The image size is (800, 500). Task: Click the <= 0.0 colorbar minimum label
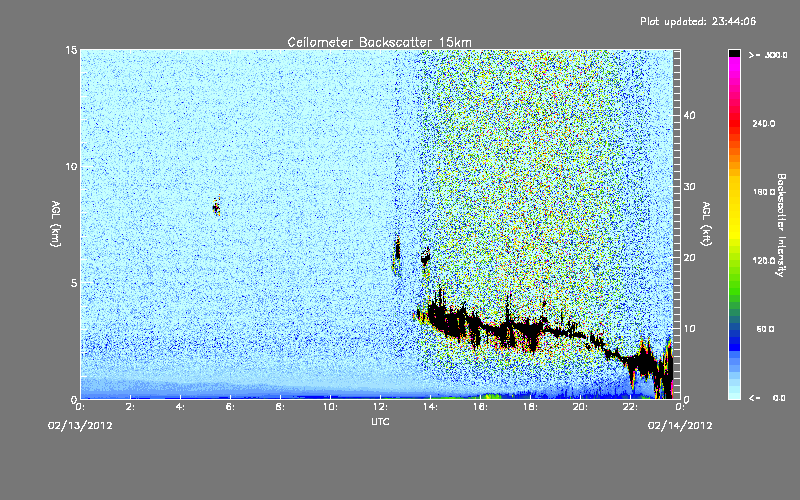point(767,397)
